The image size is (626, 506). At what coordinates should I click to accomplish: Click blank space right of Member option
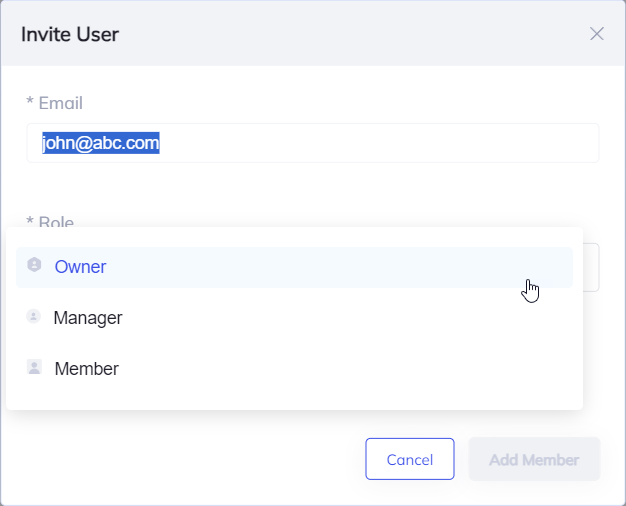(350, 369)
